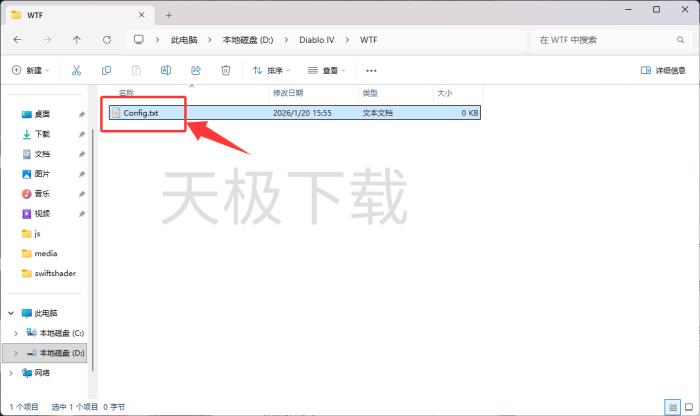
Task: Open 下载 (Downloads) in sidebar
Action: pyautogui.click(x=42, y=134)
